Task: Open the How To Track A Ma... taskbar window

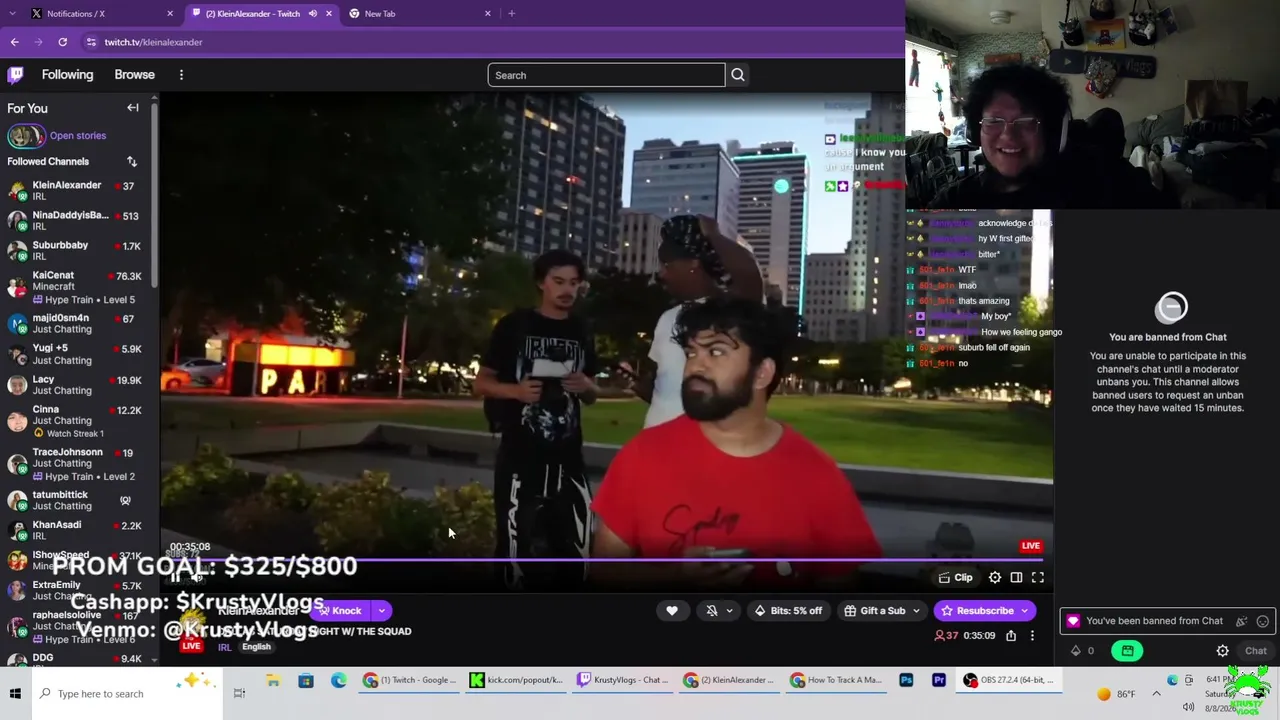Action: (x=836, y=681)
